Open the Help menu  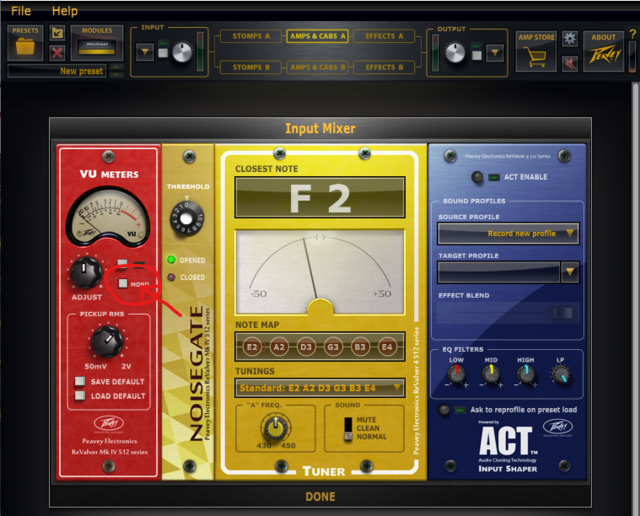(x=64, y=11)
